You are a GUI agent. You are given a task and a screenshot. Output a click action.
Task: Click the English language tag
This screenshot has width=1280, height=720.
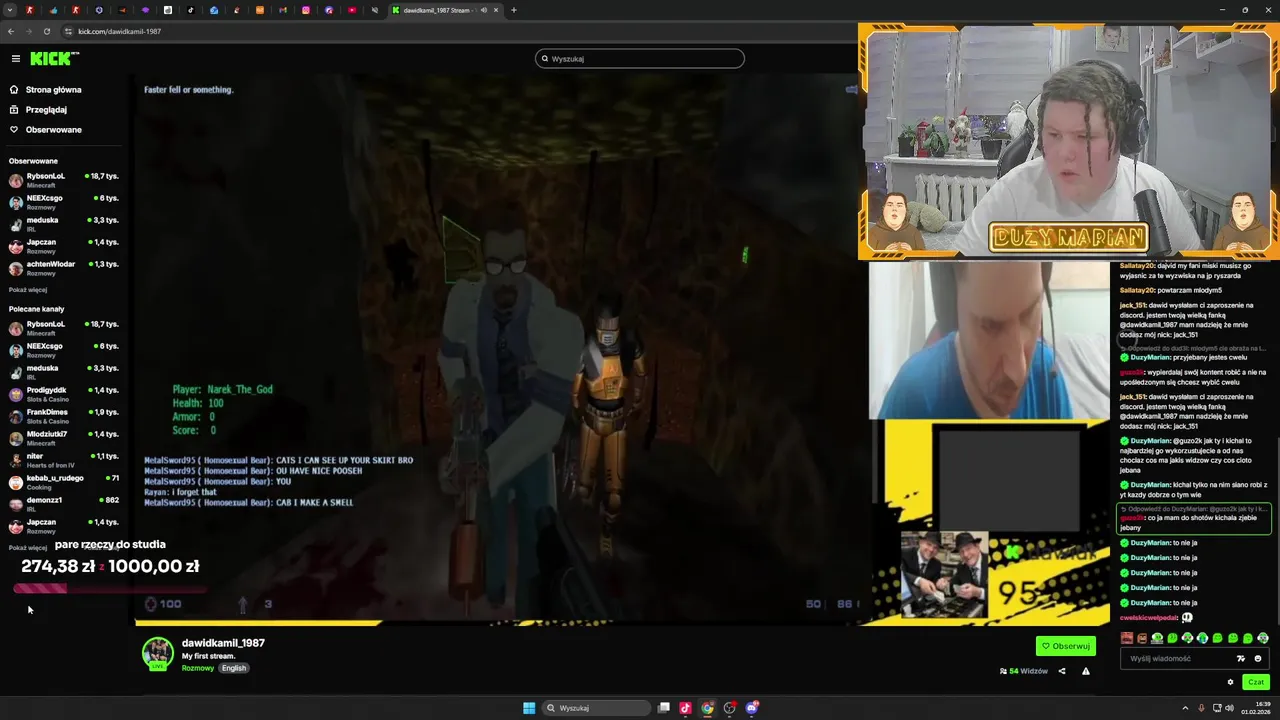click(x=233, y=668)
